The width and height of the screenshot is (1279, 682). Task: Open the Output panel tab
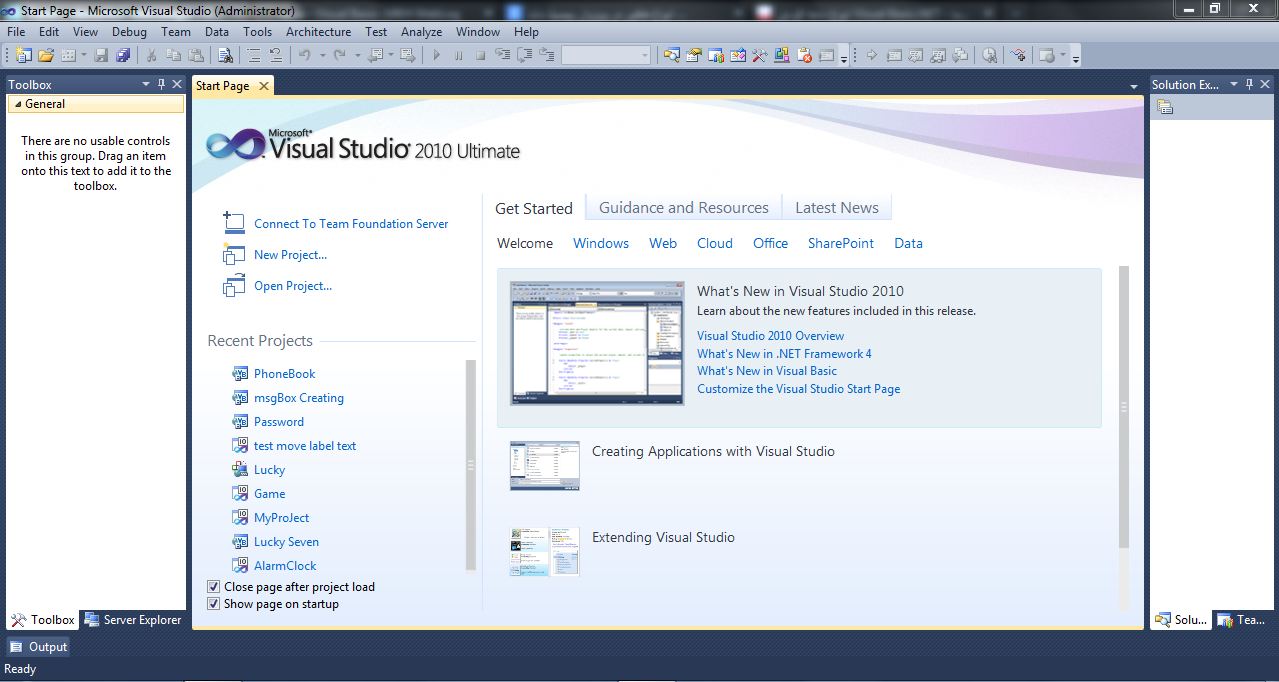coord(38,647)
